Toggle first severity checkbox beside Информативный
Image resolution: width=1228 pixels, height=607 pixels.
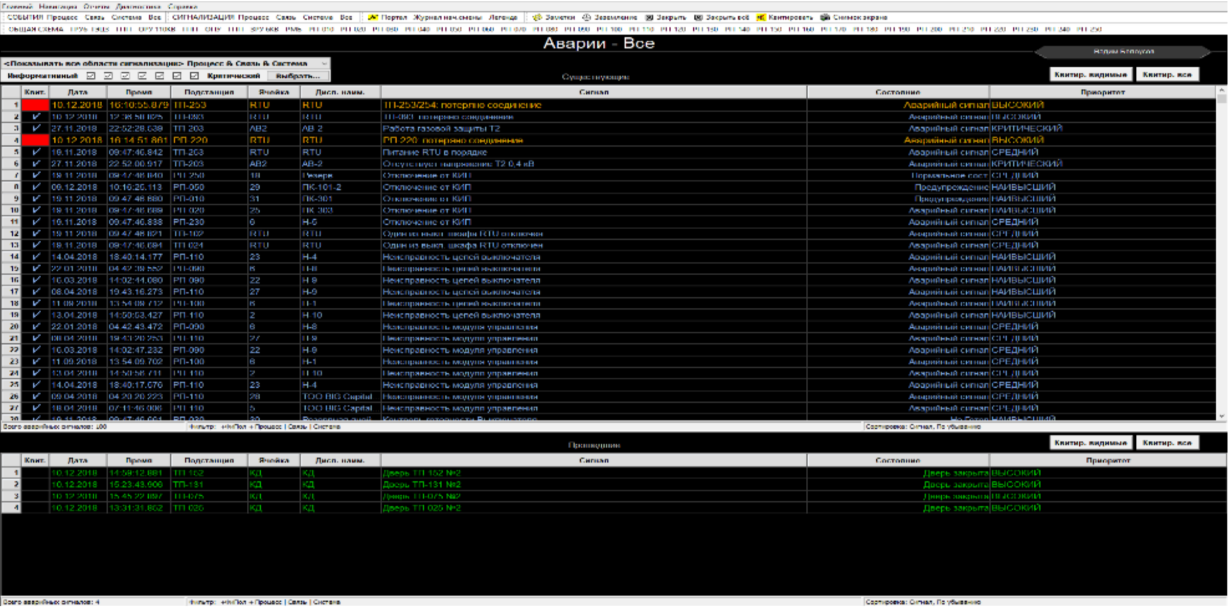click(x=91, y=76)
